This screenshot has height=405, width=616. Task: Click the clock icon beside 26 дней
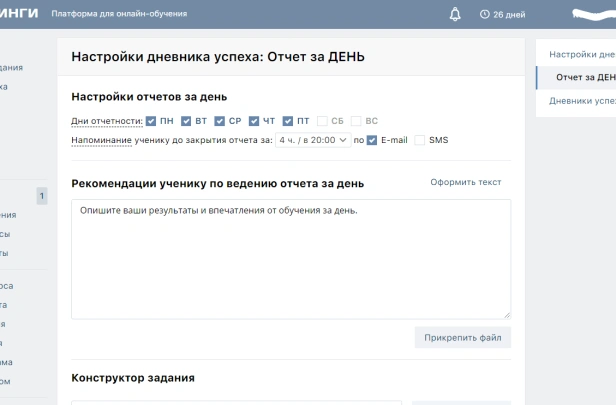485,15
